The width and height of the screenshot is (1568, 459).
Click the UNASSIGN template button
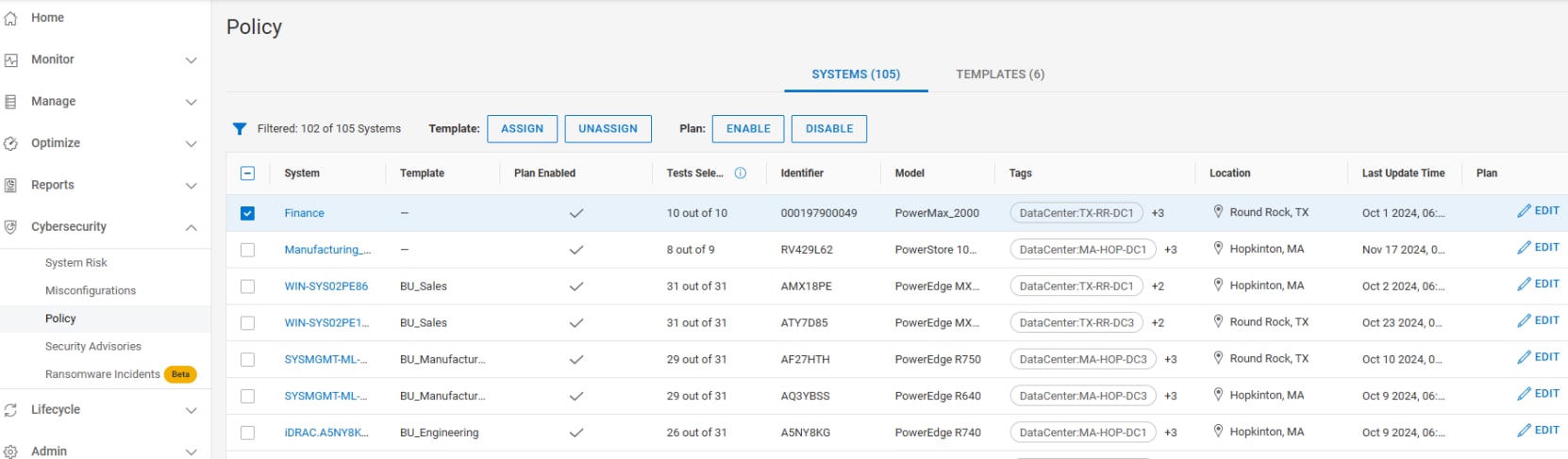(608, 129)
